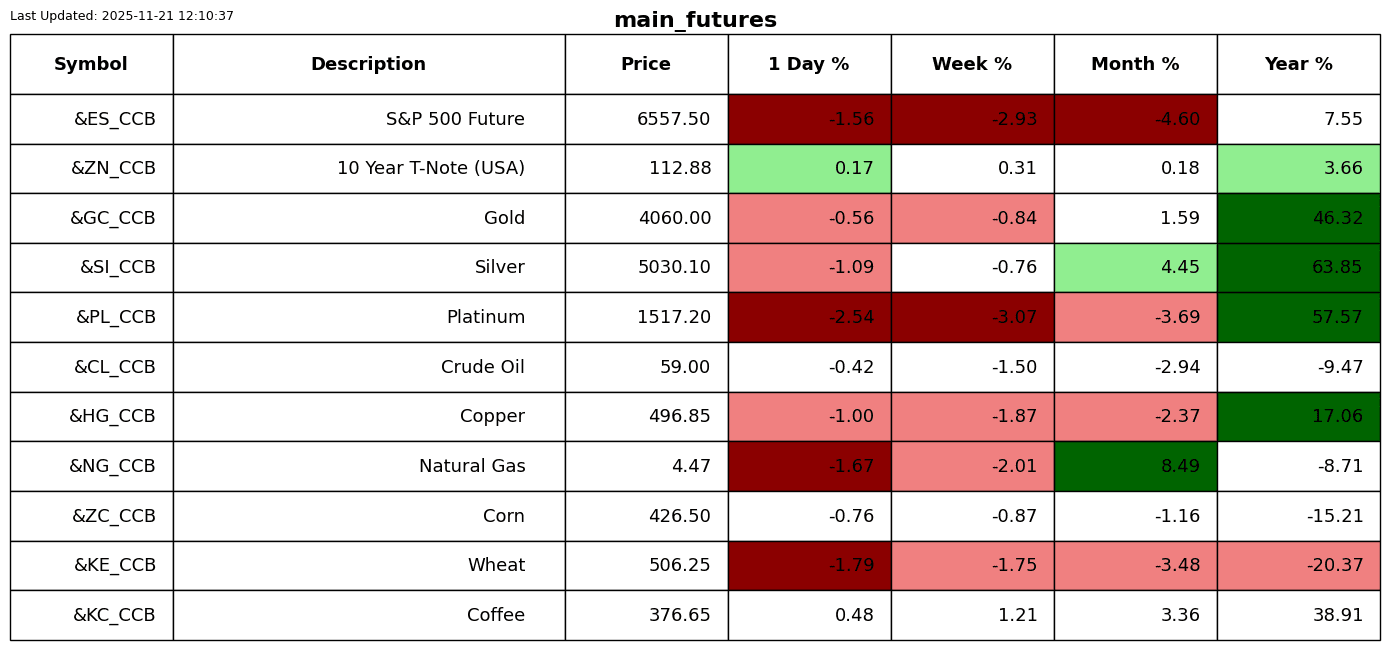This screenshot has height=650, width=1390.
Task: Click the main_futures table title
Action: coord(695,20)
